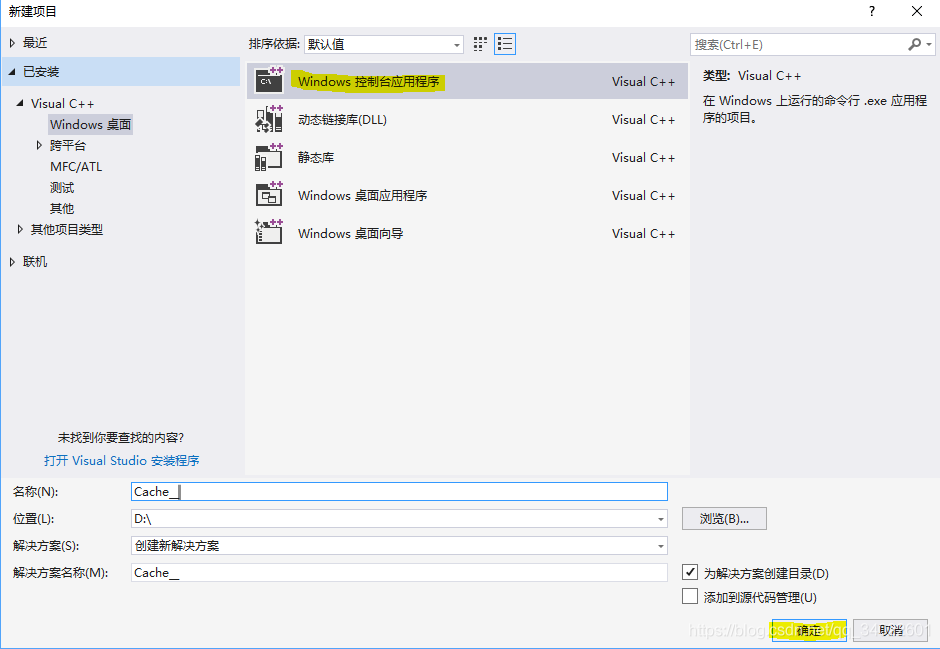The image size is (940, 649).
Task: Select 测试 in the tree
Action: 62,188
